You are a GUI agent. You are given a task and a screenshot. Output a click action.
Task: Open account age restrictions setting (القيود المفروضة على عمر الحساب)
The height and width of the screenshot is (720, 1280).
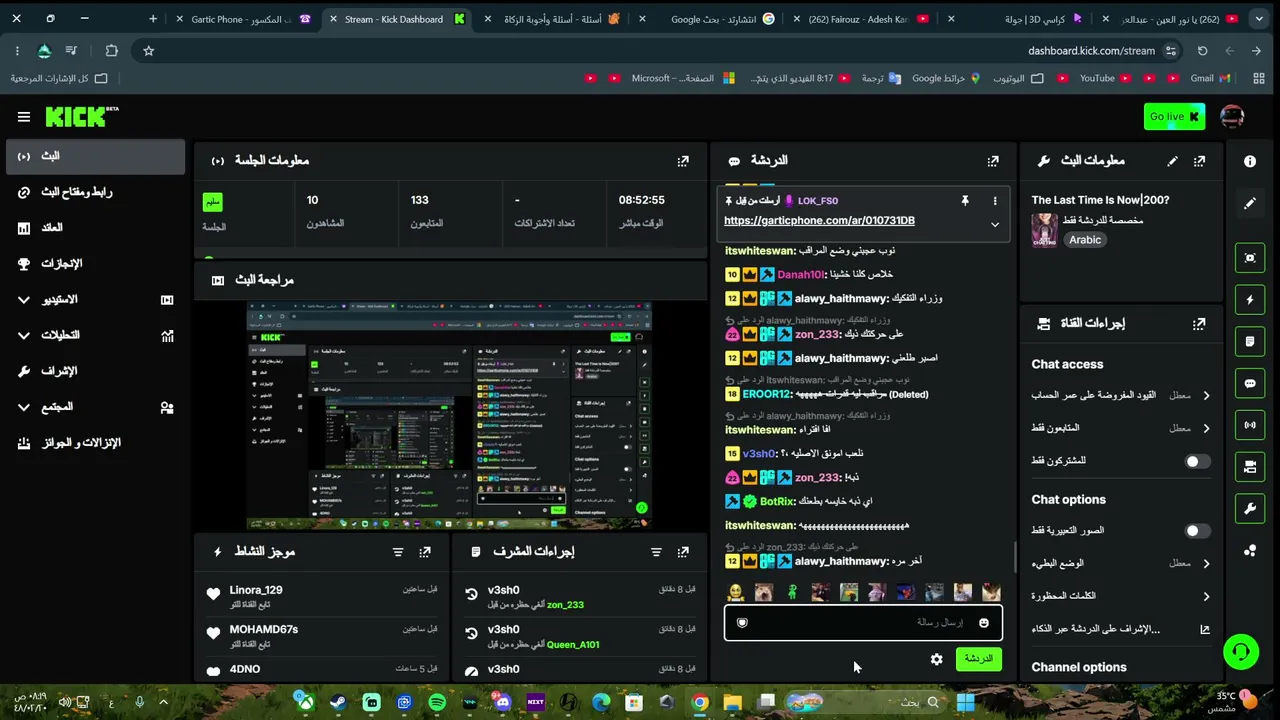click(x=1121, y=396)
